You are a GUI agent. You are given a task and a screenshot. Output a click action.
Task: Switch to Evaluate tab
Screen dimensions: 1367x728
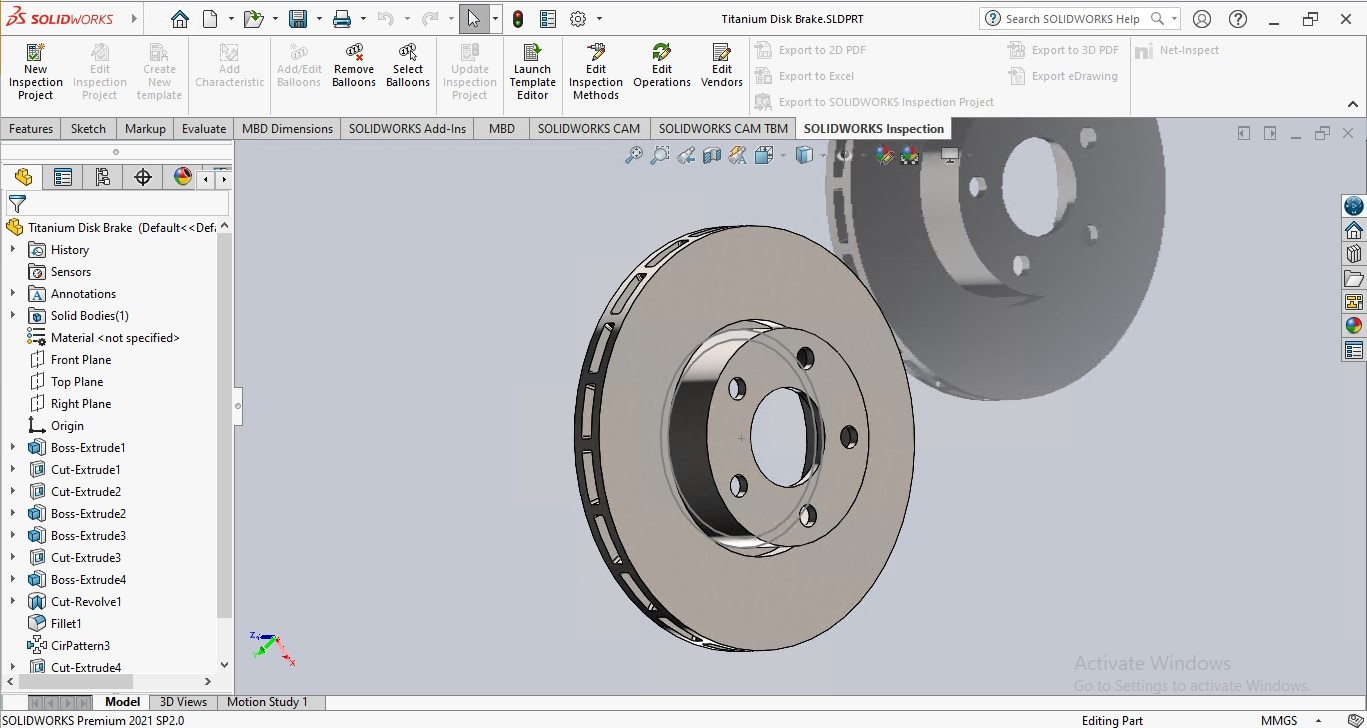[x=204, y=129]
